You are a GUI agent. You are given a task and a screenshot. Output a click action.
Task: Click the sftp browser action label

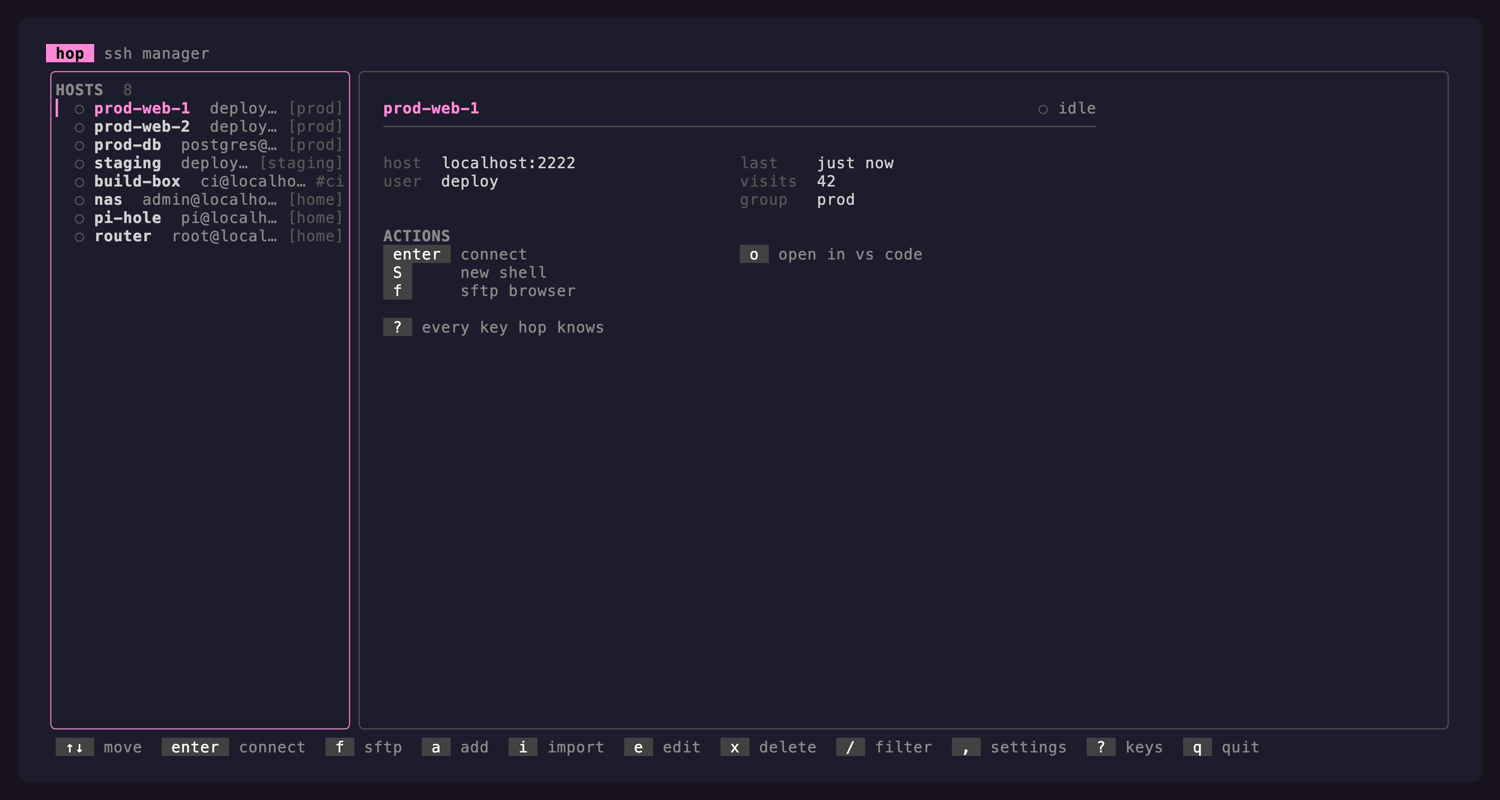(x=518, y=291)
